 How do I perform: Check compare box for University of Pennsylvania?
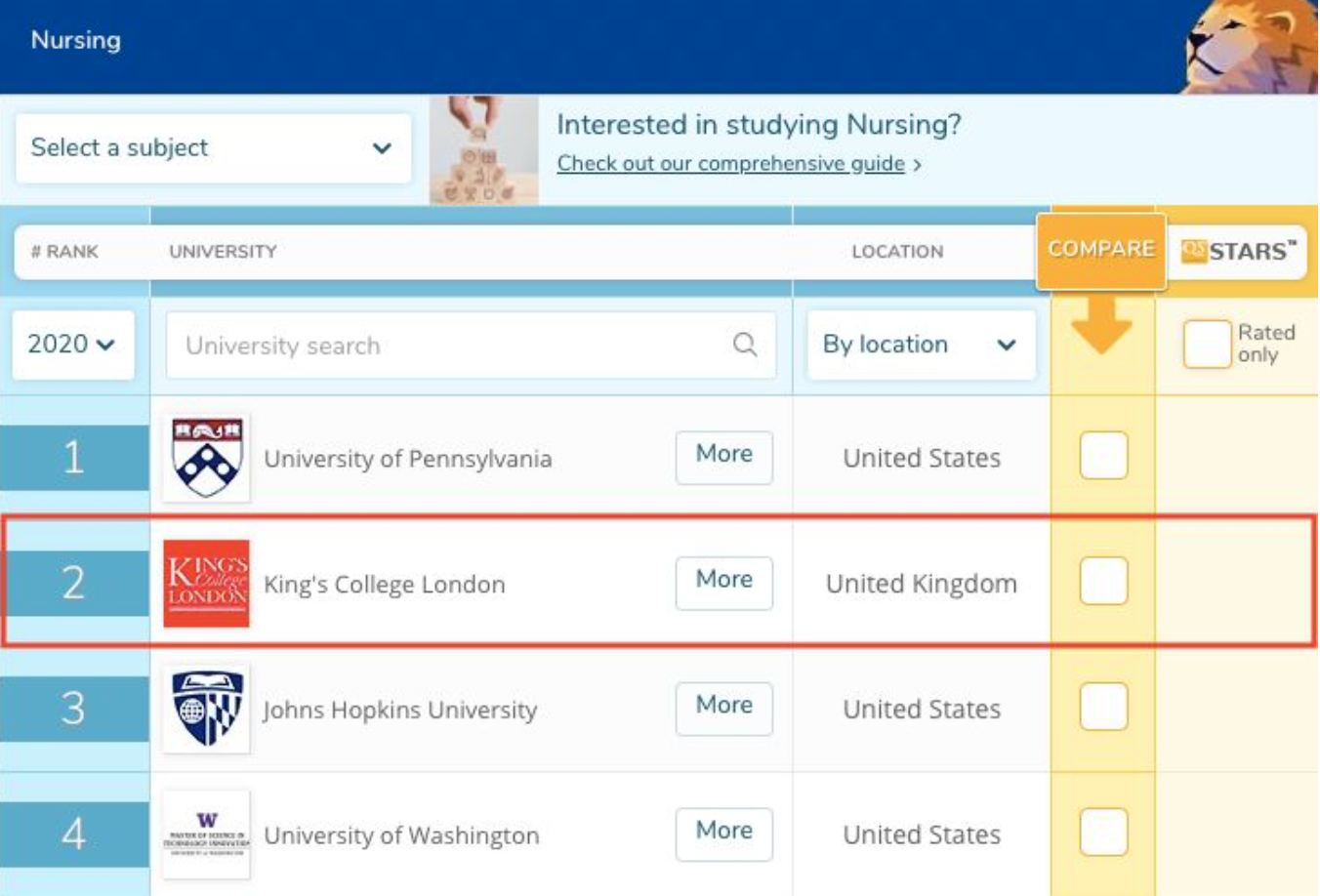[1103, 456]
